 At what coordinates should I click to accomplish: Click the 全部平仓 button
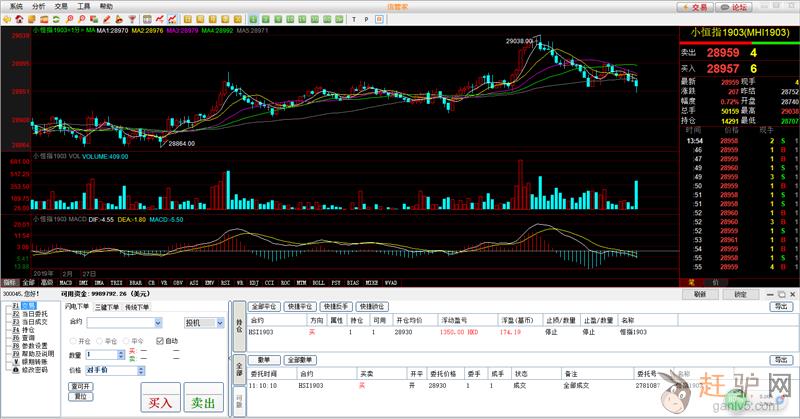264,305
